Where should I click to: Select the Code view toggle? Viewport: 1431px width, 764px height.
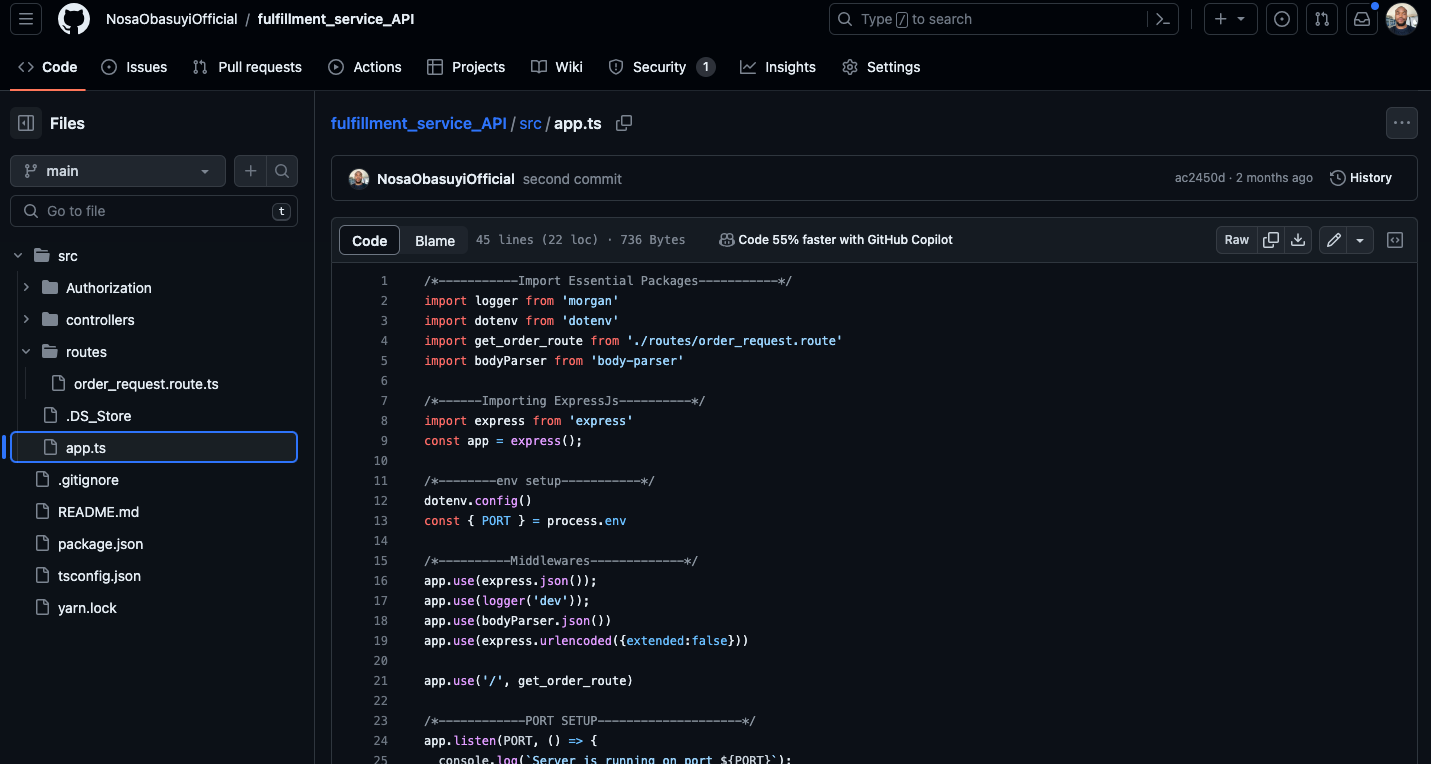[x=370, y=240]
